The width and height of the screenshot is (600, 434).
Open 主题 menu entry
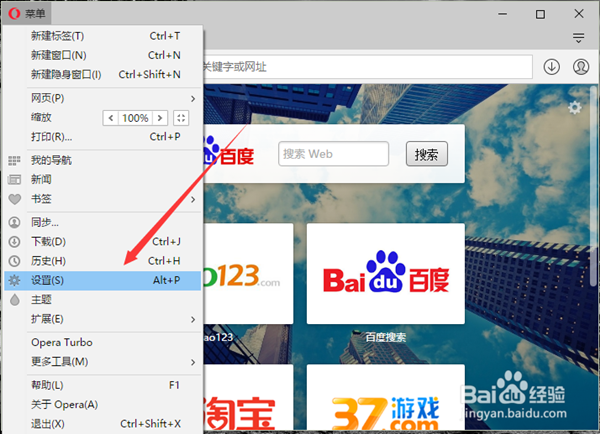click(x=103, y=300)
